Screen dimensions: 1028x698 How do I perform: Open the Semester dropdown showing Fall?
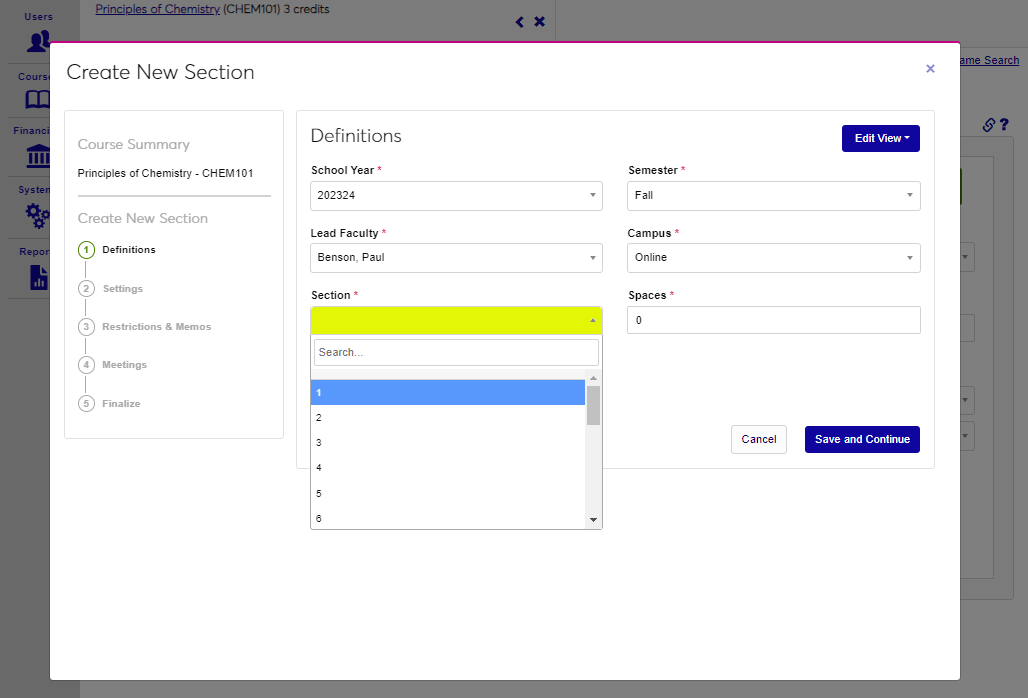tap(773, 196)
